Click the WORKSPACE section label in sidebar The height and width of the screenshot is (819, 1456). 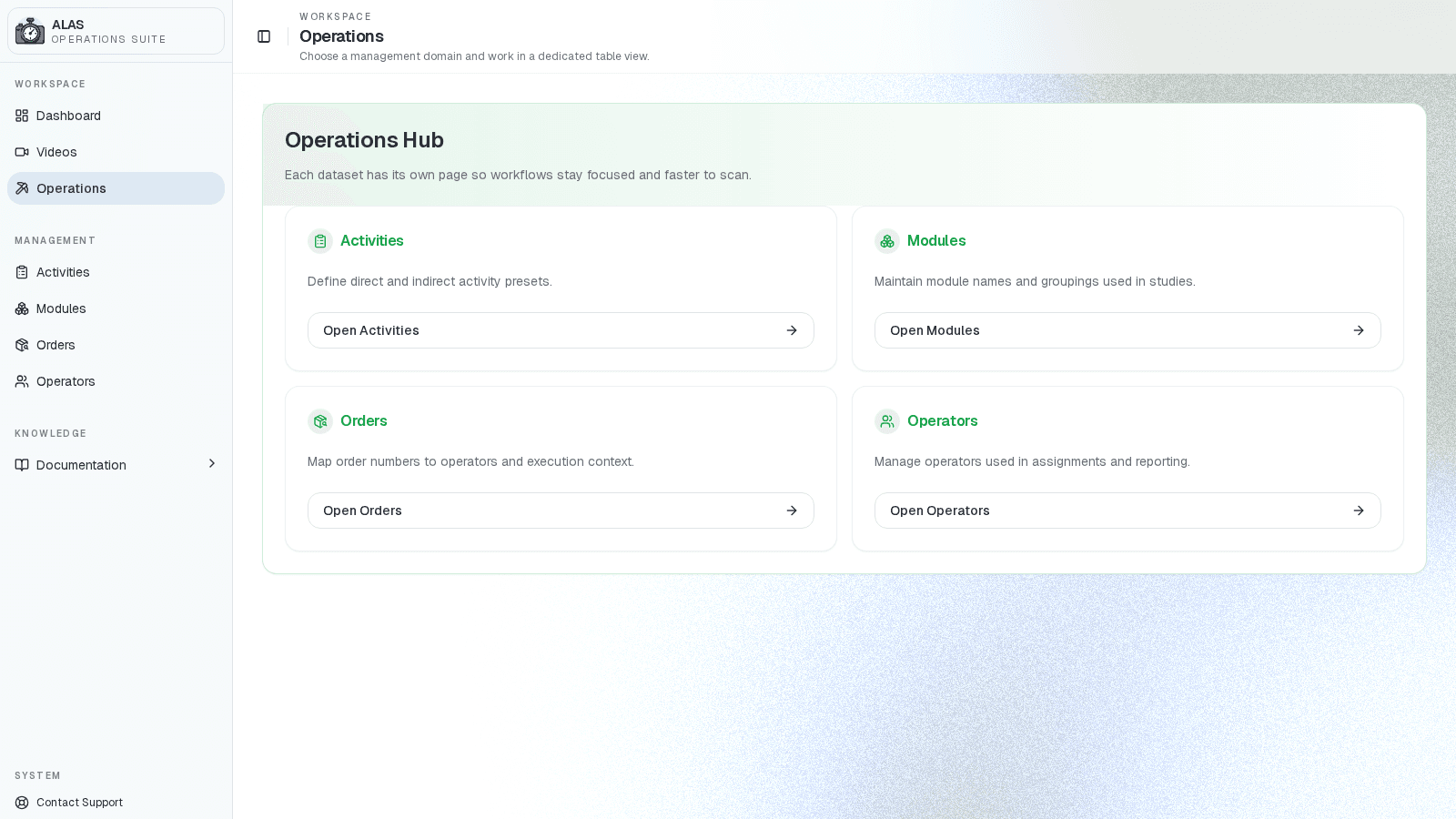tap(50, 85)
